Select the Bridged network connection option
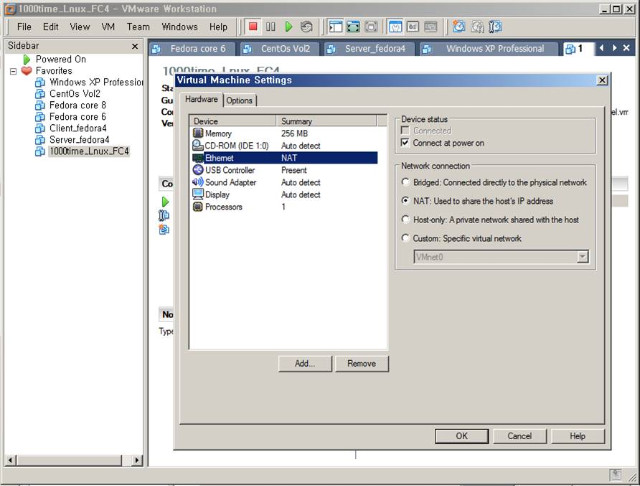This screenshot has width=640, height=486. (x=405, y=182)
